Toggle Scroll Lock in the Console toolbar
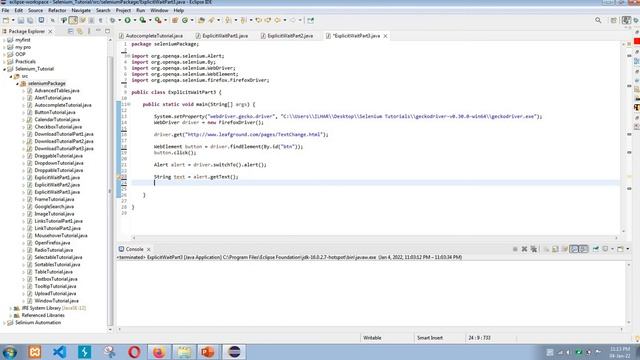Image resolution: width=640 pixels, height=360 pixels. (x=556, y=249)
